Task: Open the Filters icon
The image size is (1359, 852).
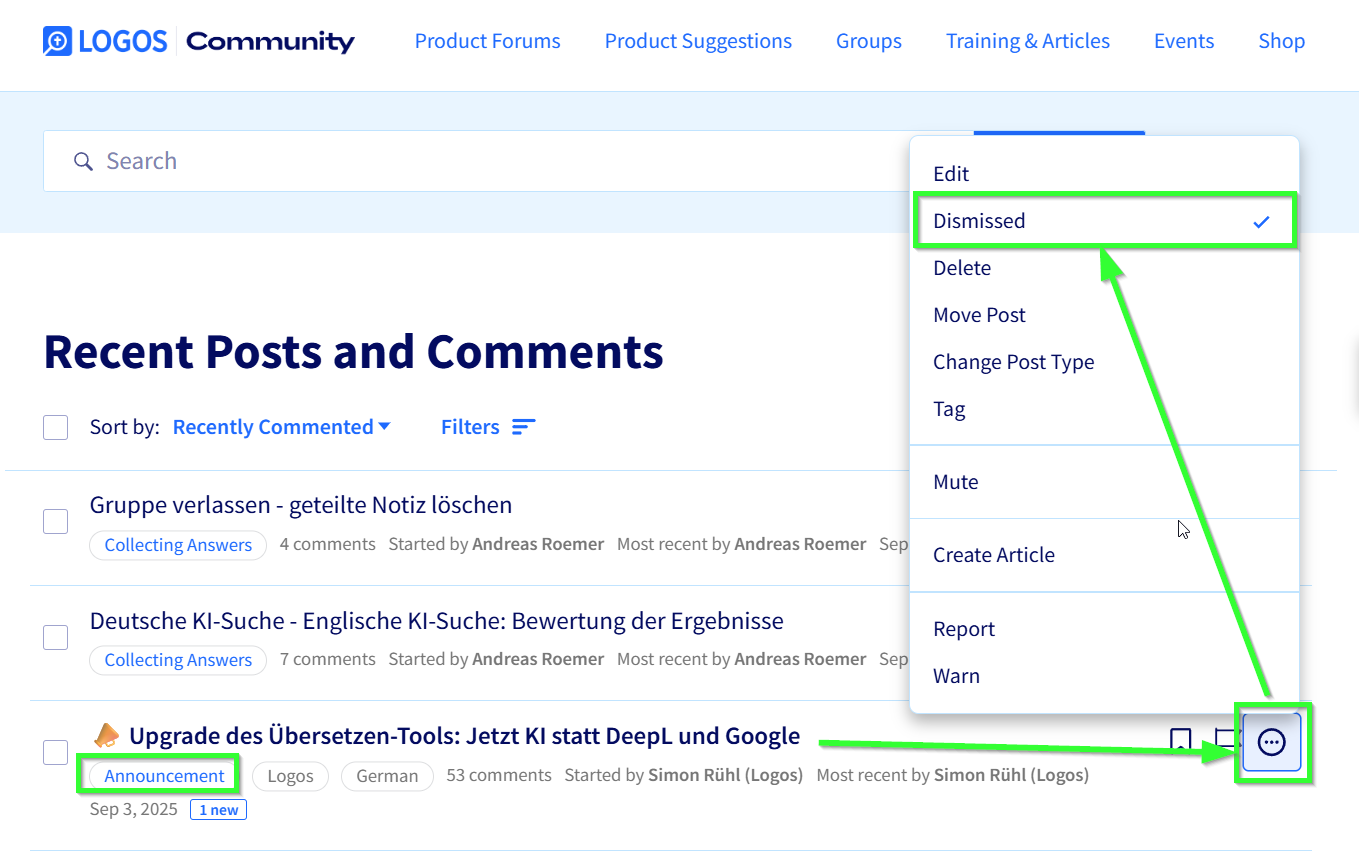Action: click(524, 427)
